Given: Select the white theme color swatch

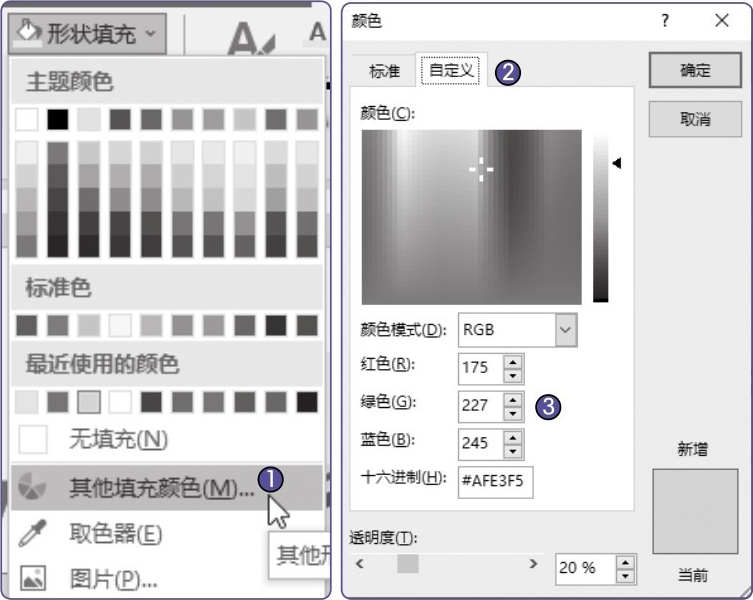Looking at the screenshot, I should click(x=26, y=119).
